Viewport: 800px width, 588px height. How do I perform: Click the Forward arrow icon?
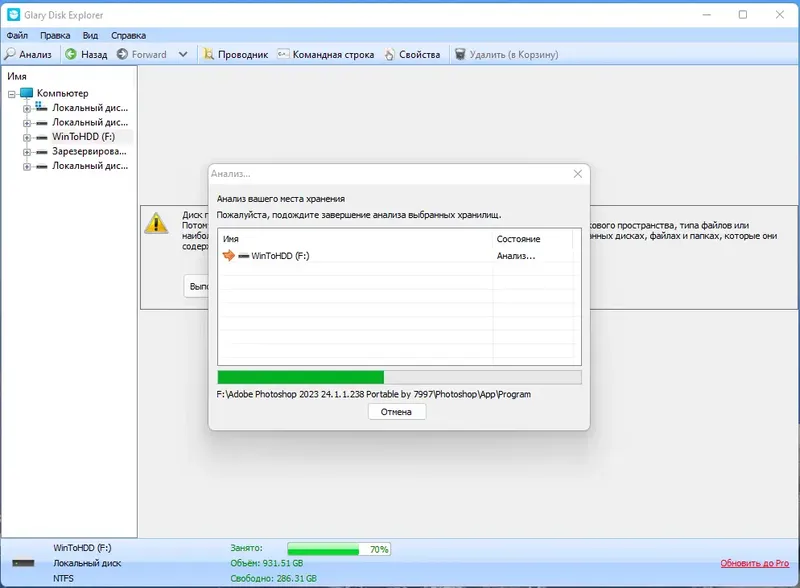point(122,54)
